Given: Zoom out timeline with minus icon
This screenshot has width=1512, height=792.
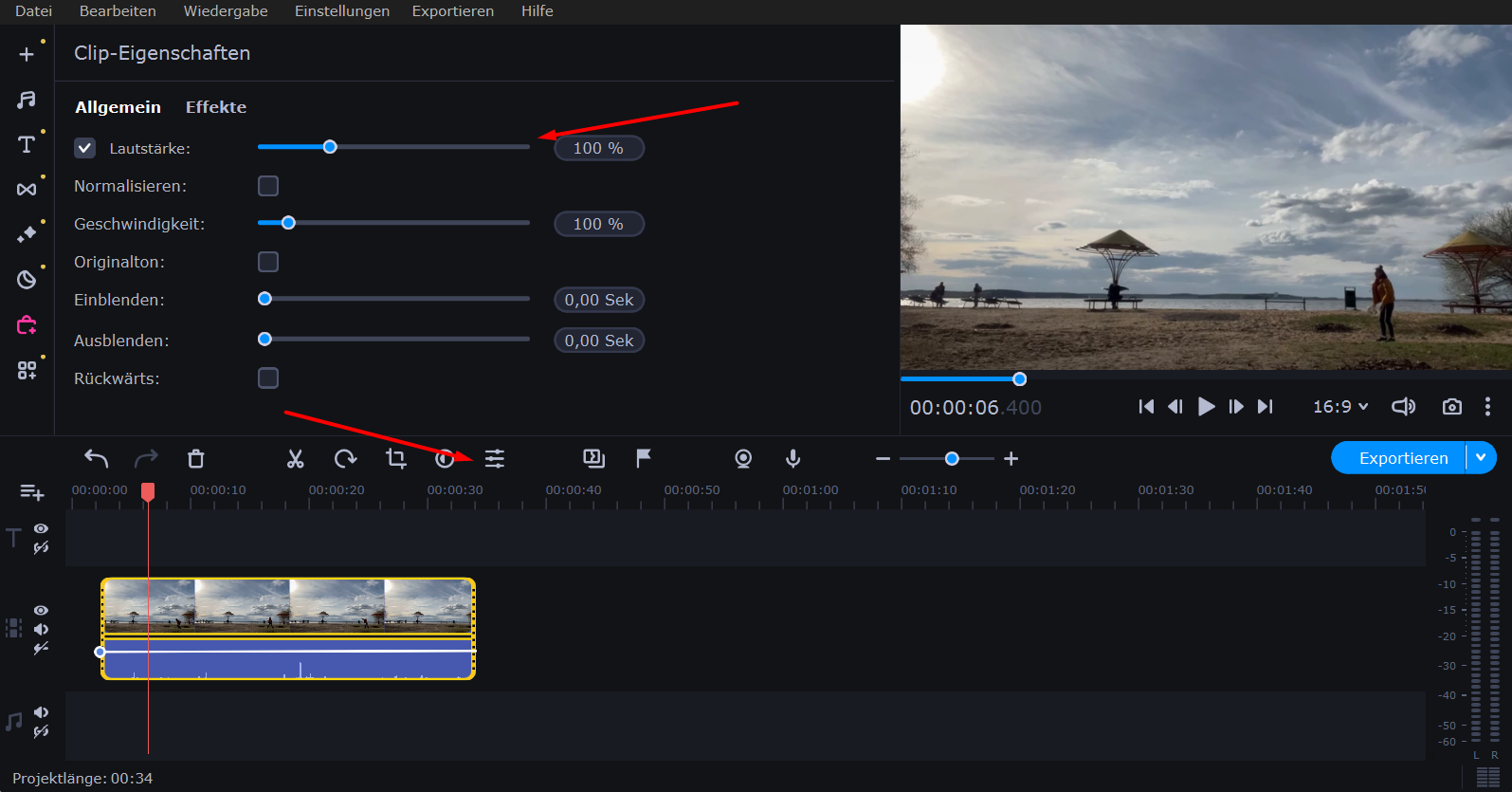Looking at the screenshot, I should [x=883, y=459].
